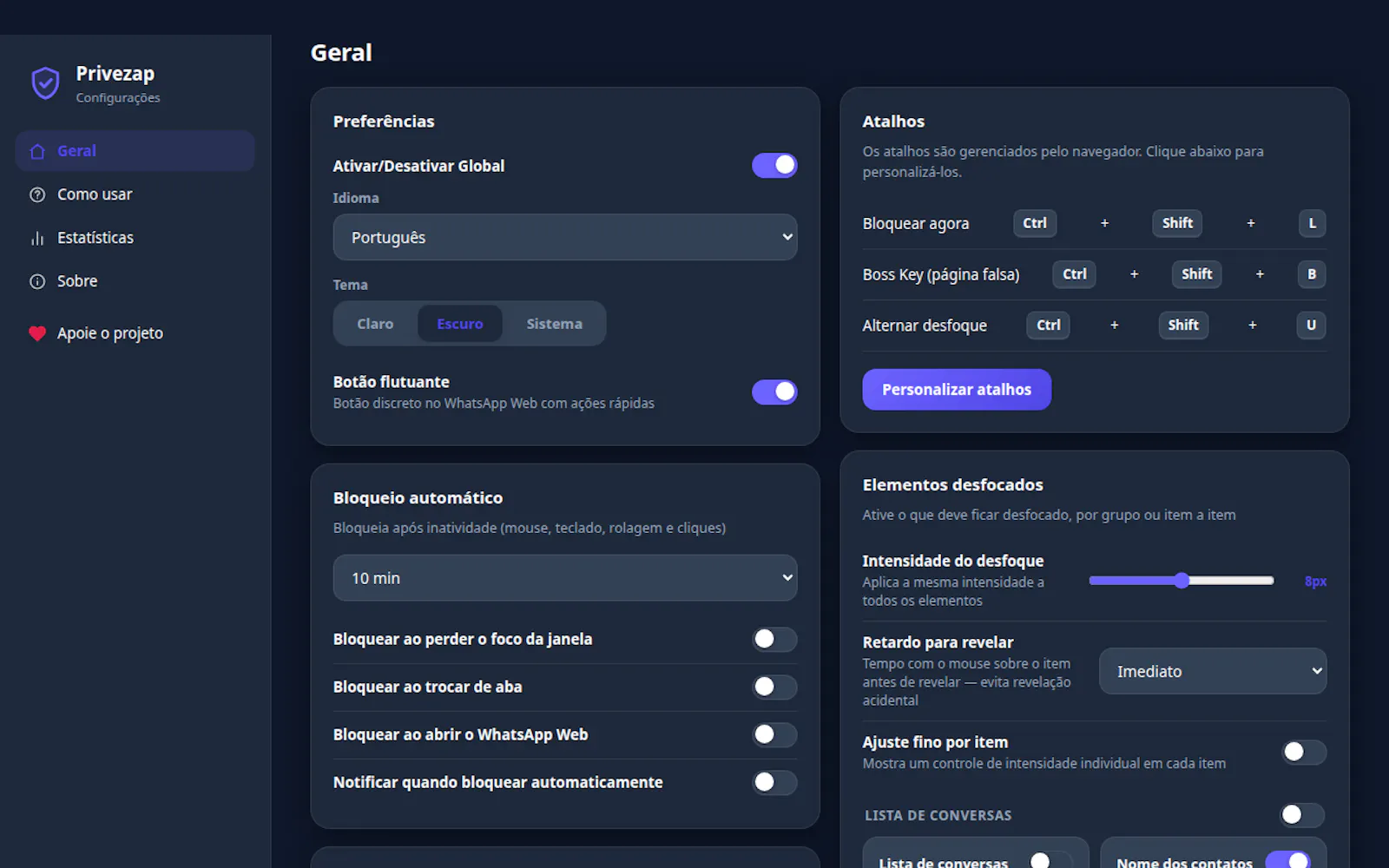Click the Boss Key (página falsa) label
The width and height of the screenshot is (1389, 868).
941,275
